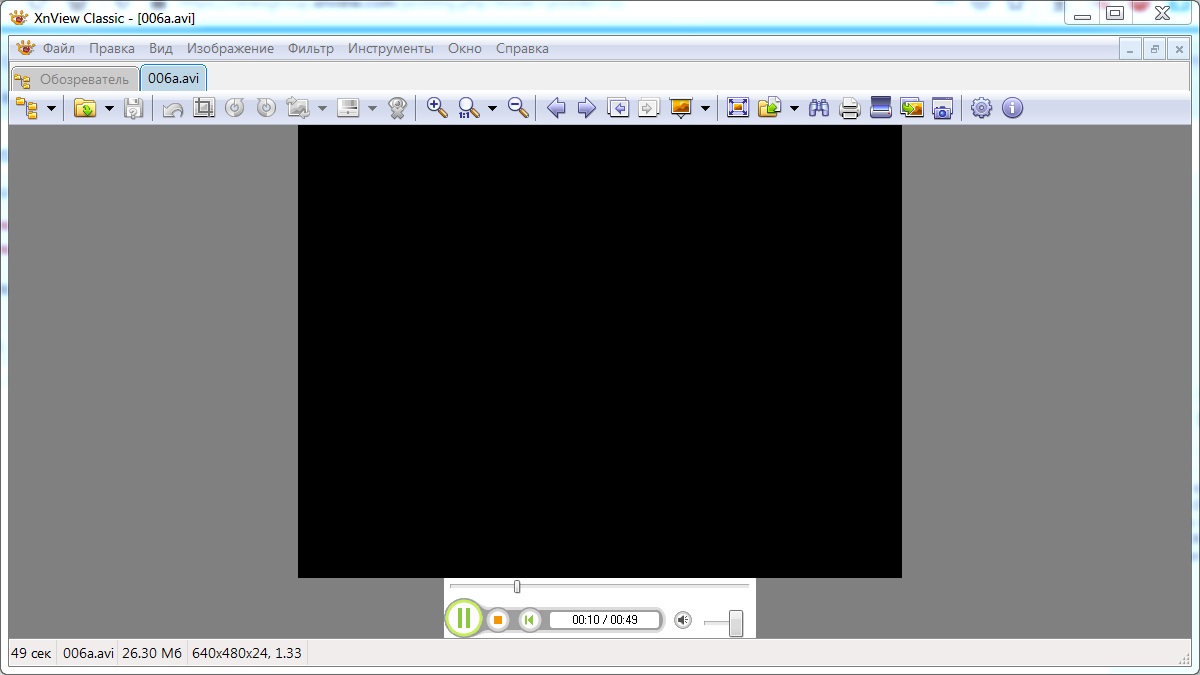Open settings with the gear icon
This screenshot has height=675, width=1200.
pos(982,108)
